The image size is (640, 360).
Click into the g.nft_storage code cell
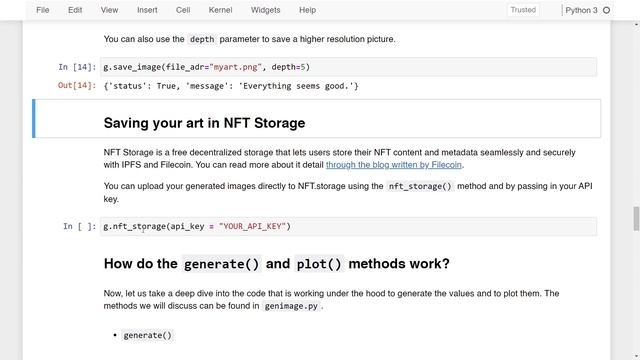pos(349,226)
